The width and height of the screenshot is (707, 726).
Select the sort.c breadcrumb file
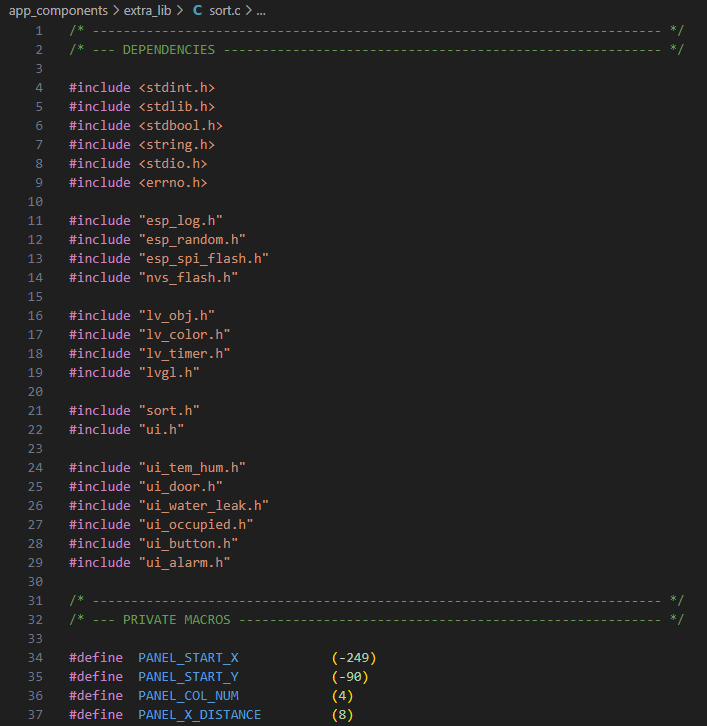(x=225, y=11)
